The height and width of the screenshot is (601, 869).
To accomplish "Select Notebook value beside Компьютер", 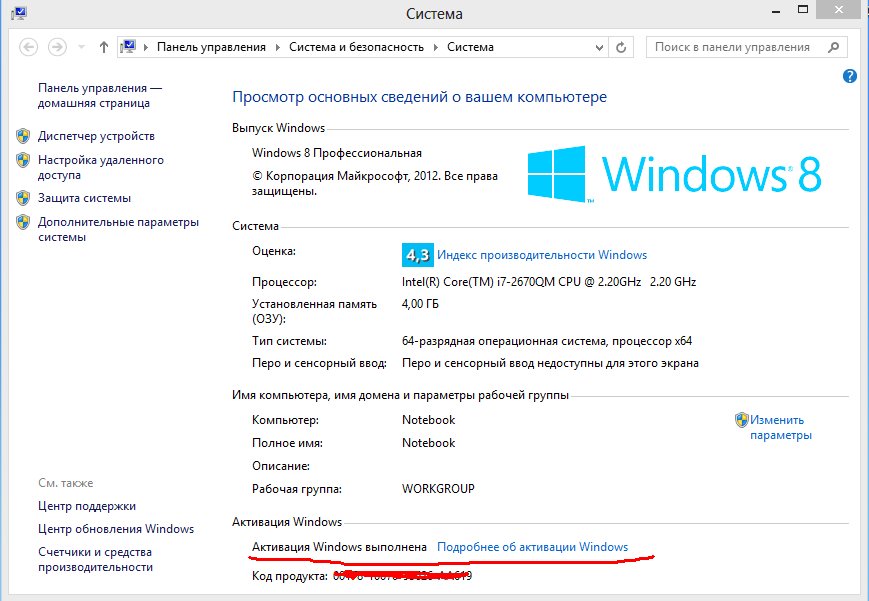I will pos(428,420).
